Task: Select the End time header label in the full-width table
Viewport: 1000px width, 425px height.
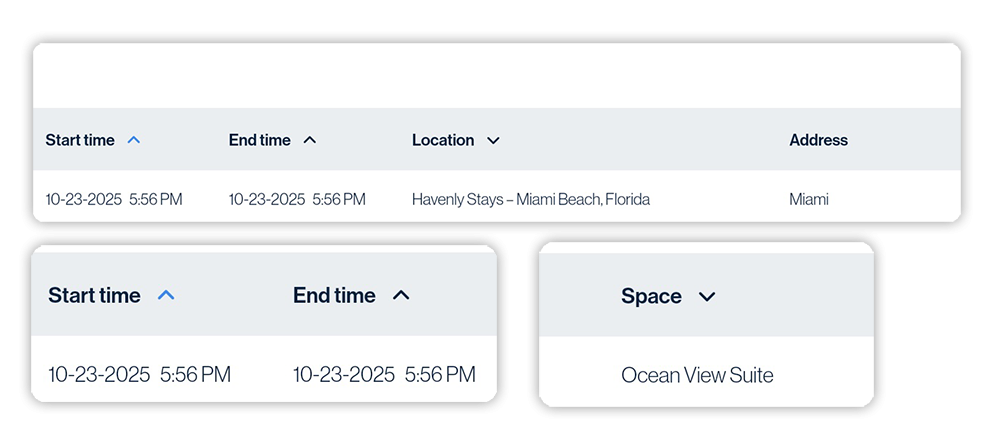Action: click(x=259, y=141)
